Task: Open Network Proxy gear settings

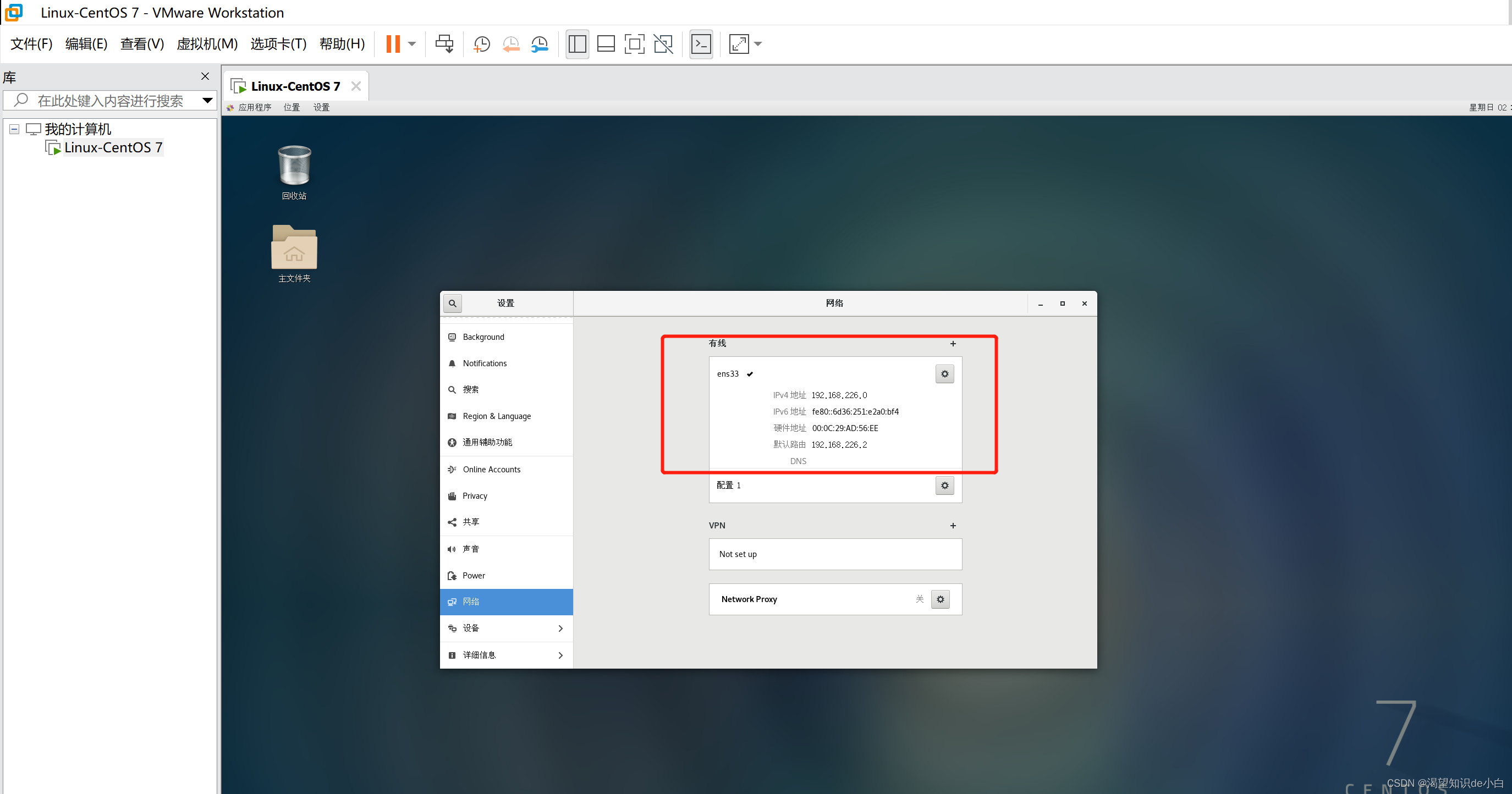Action: point(941,599)
